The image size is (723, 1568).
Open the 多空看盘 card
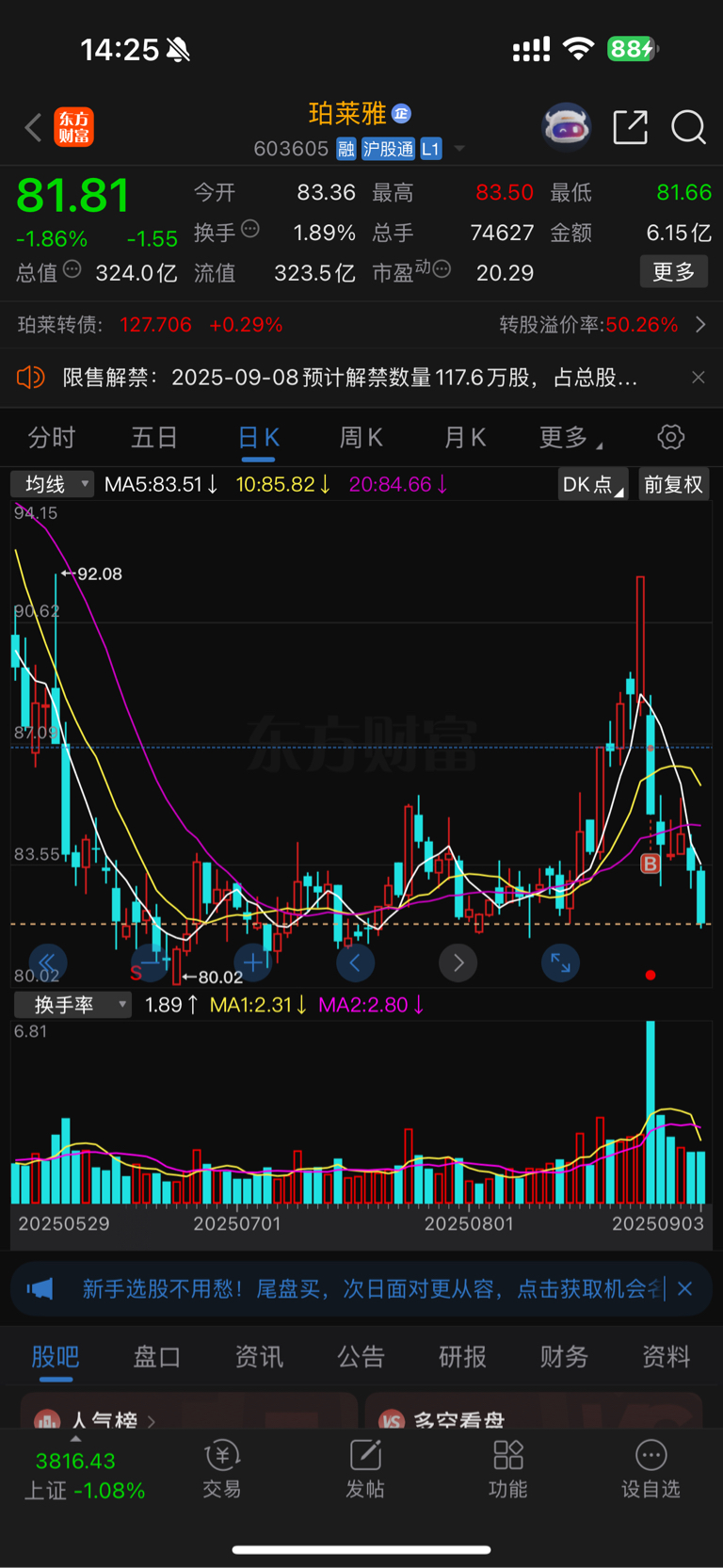click(534, 1411)
